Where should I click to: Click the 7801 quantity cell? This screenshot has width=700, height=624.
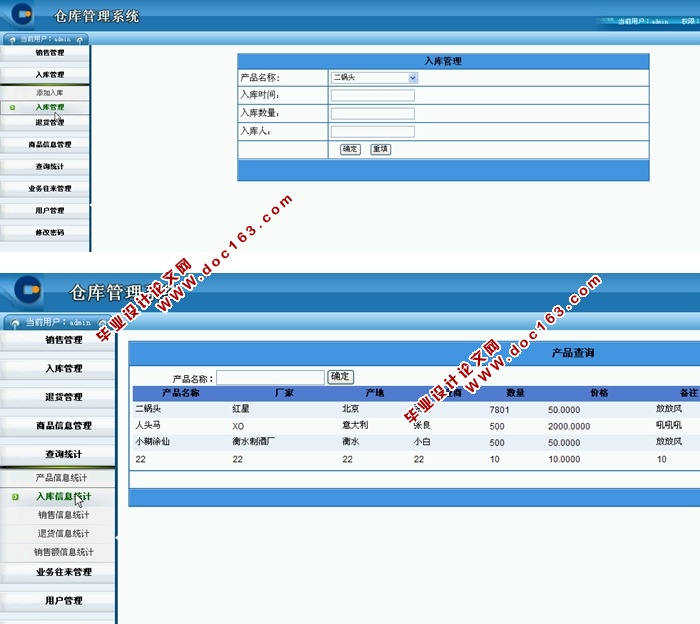tap(499, 410)
